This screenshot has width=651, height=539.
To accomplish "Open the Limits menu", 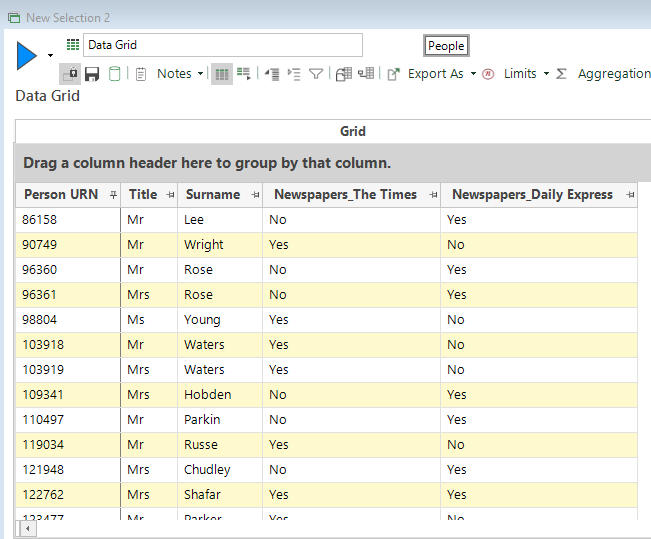I will click(x=520, y=74).
